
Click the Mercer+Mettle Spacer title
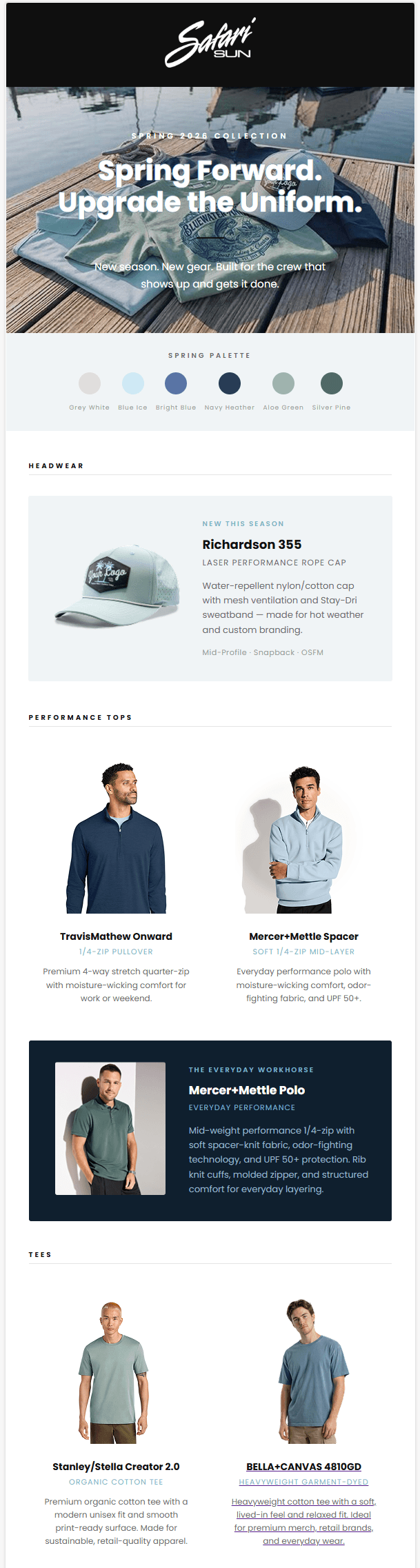tap(303, 936)
